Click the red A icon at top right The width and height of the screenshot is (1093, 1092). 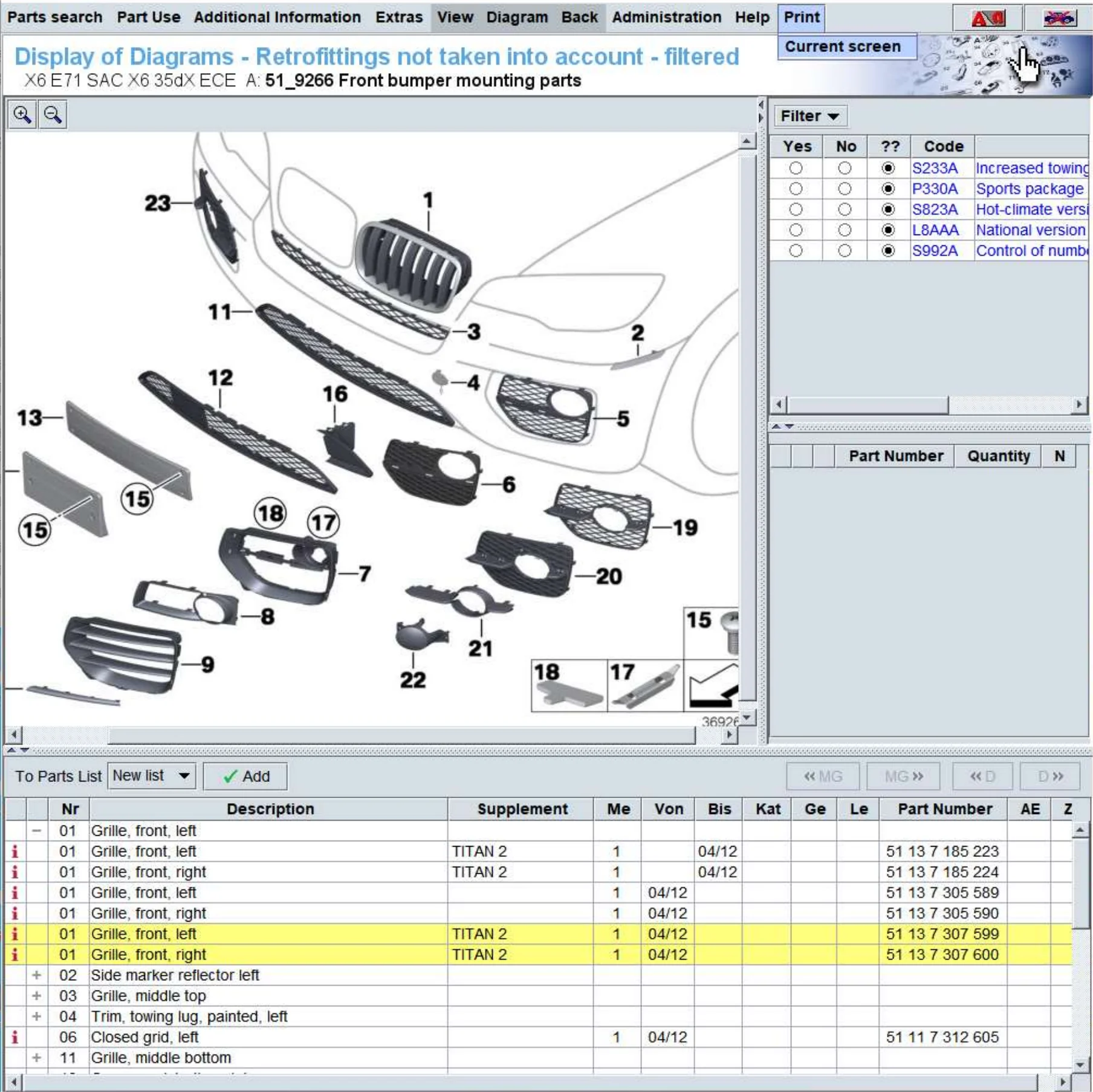tap(987, 18)
